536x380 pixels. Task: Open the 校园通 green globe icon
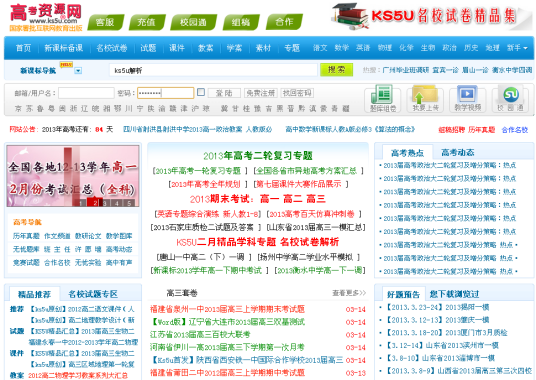511,99
